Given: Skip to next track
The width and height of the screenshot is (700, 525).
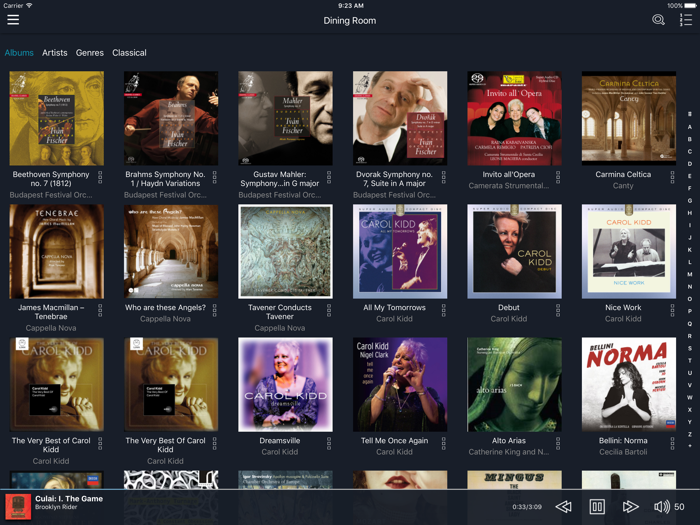Looking at the screenshot, I should coord(630,506).
